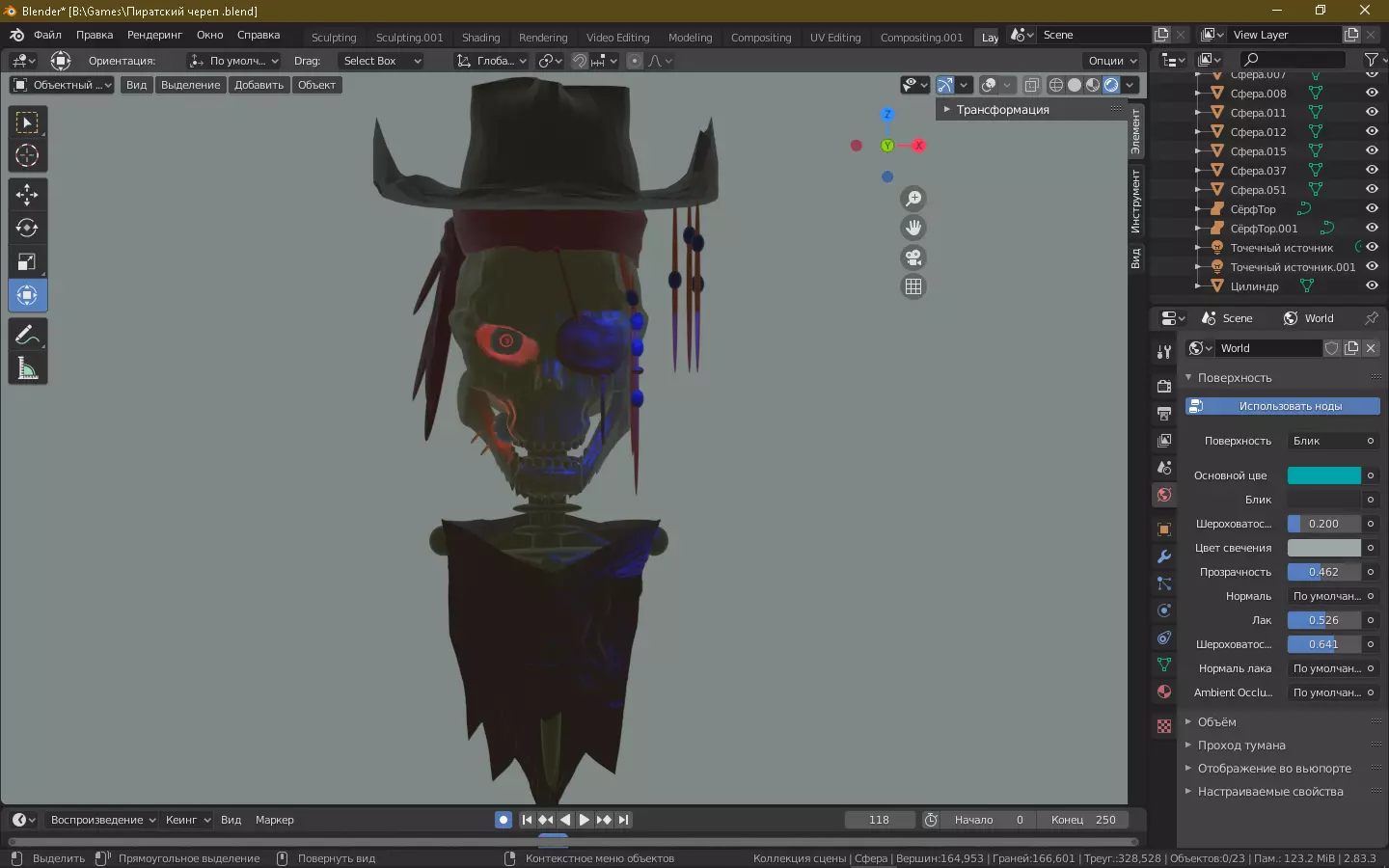Open the Drag 'Select Box' dropdown
The width and height of the screenshot is (1389, 868).
(382, 61)
